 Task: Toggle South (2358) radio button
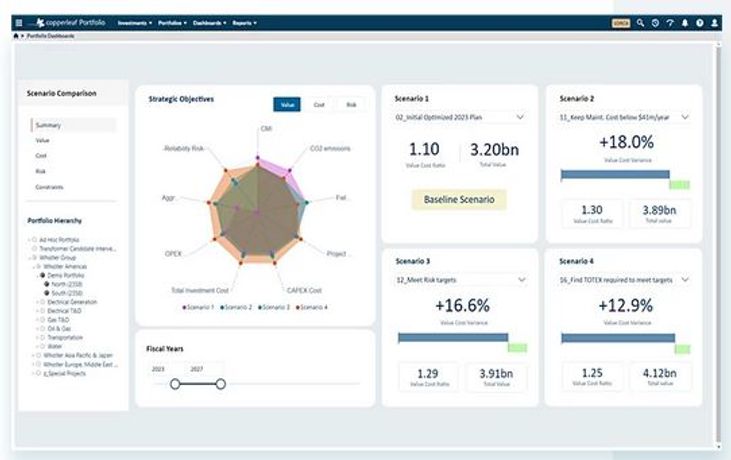47,293
